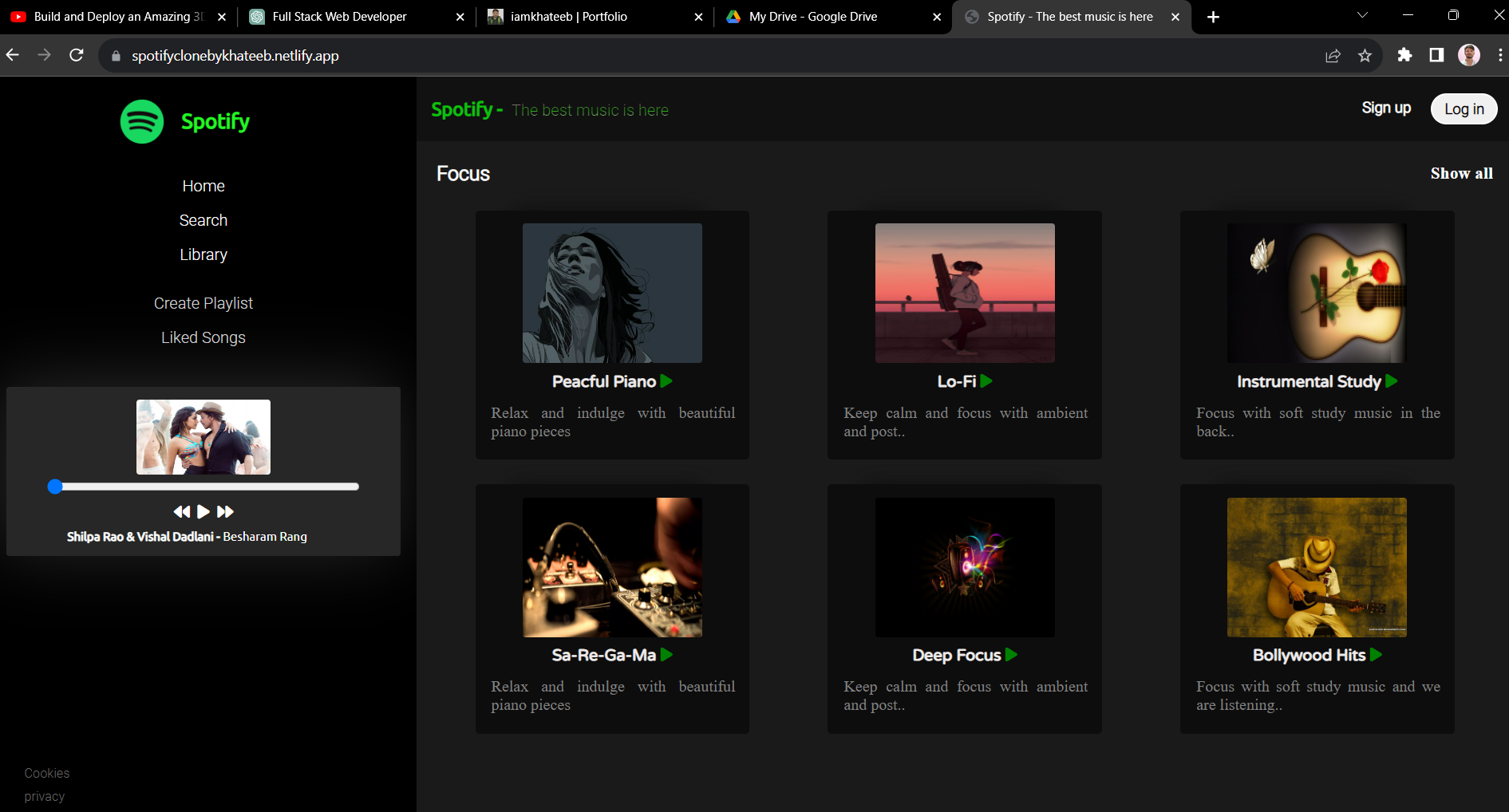
Task: Open the Lo-Fi cover image
Action: pyautogui.click(x=965, y=293)
